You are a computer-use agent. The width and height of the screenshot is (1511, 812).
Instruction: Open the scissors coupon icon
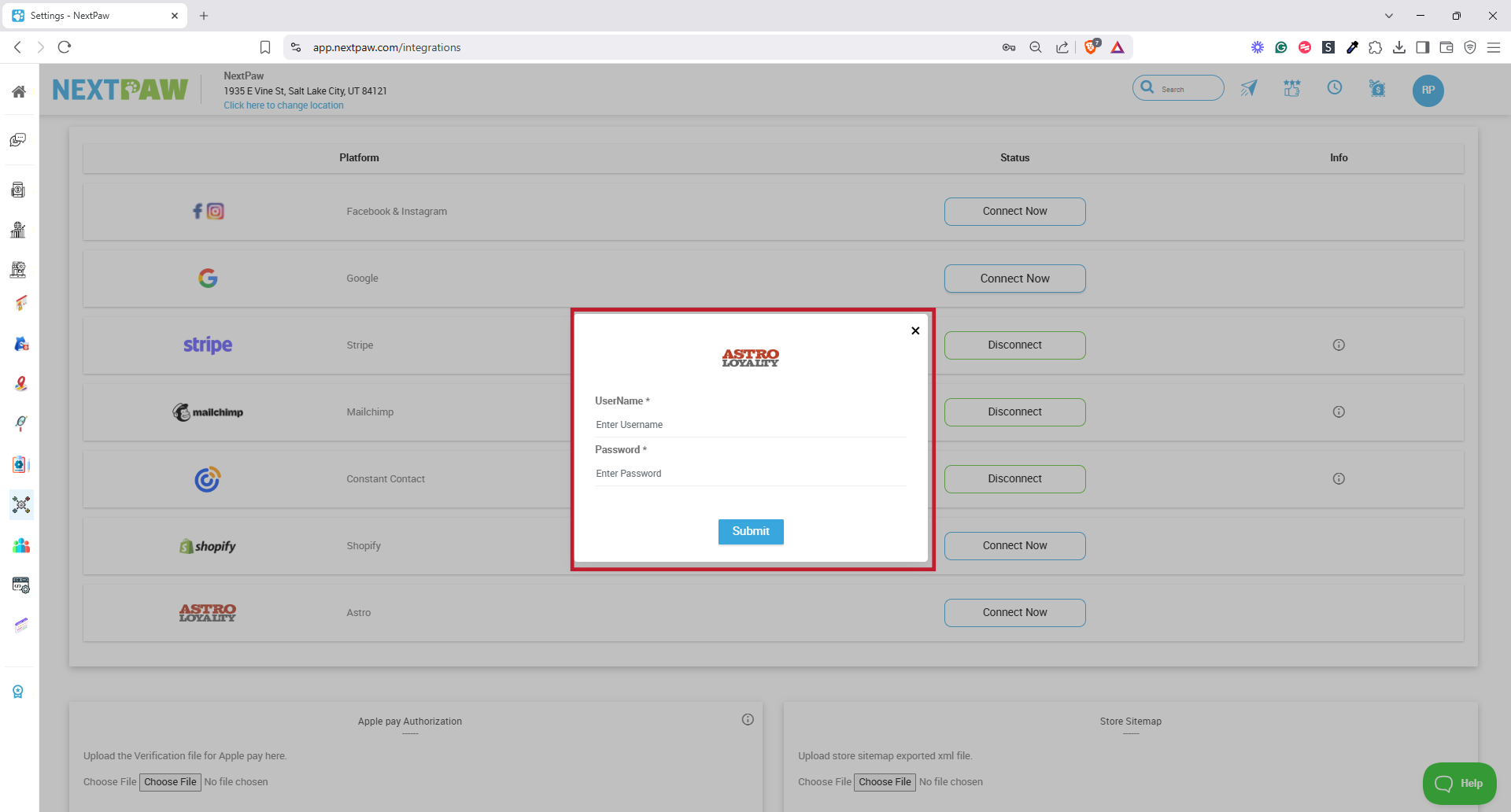1377,88
